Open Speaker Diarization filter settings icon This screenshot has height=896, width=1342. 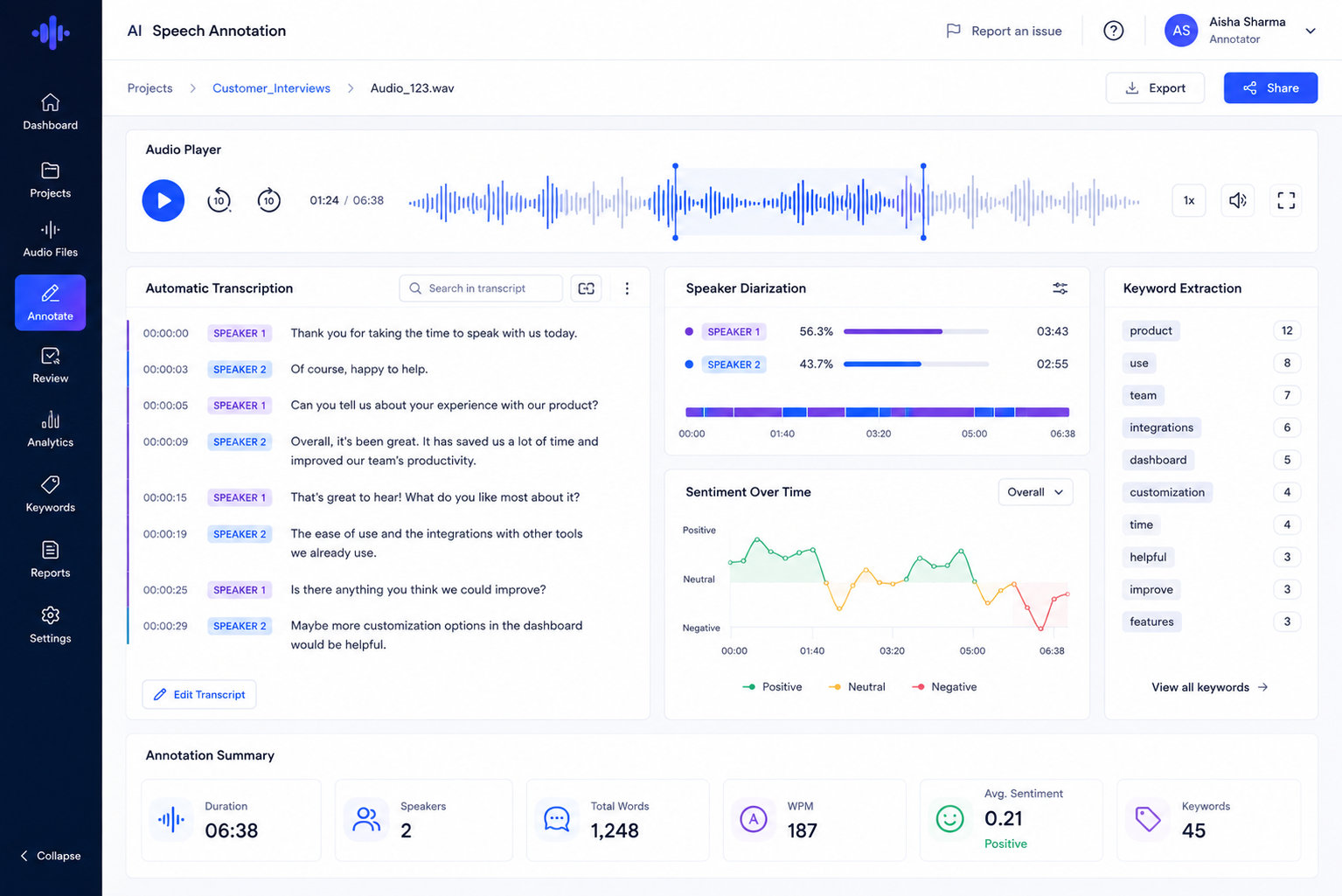coord(1060,288)
